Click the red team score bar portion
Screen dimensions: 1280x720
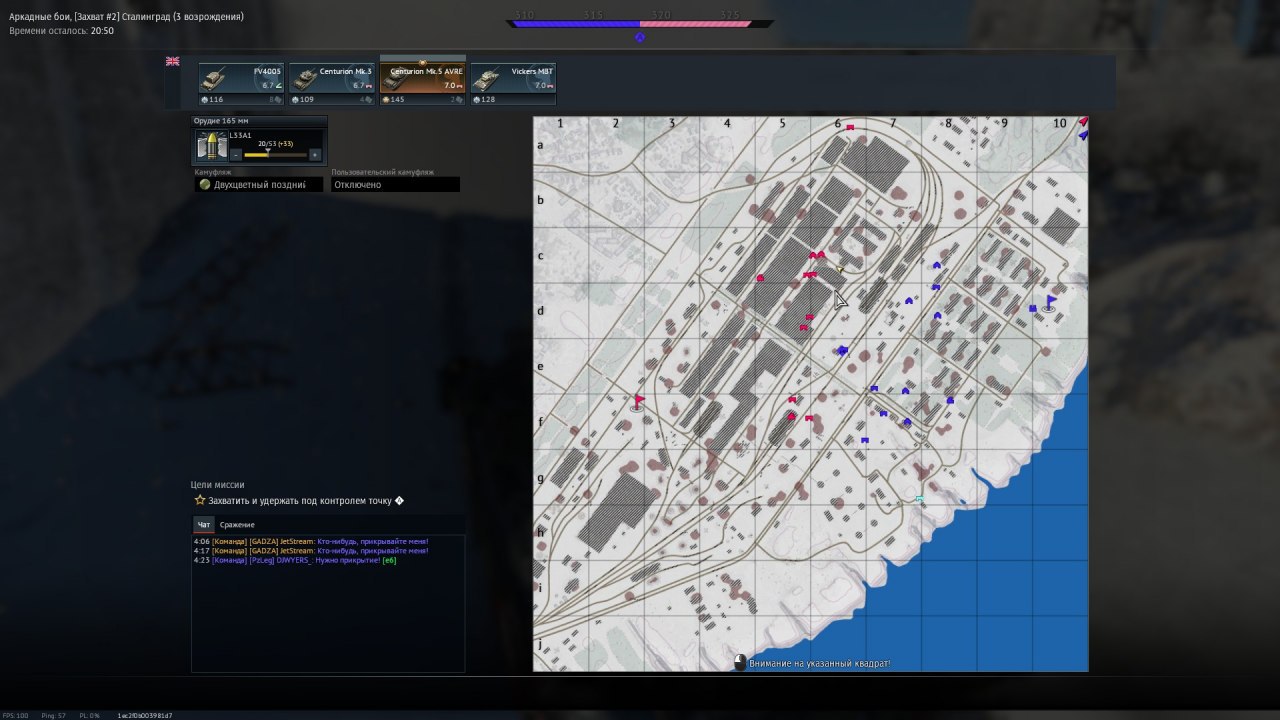(x=696, y=24)
